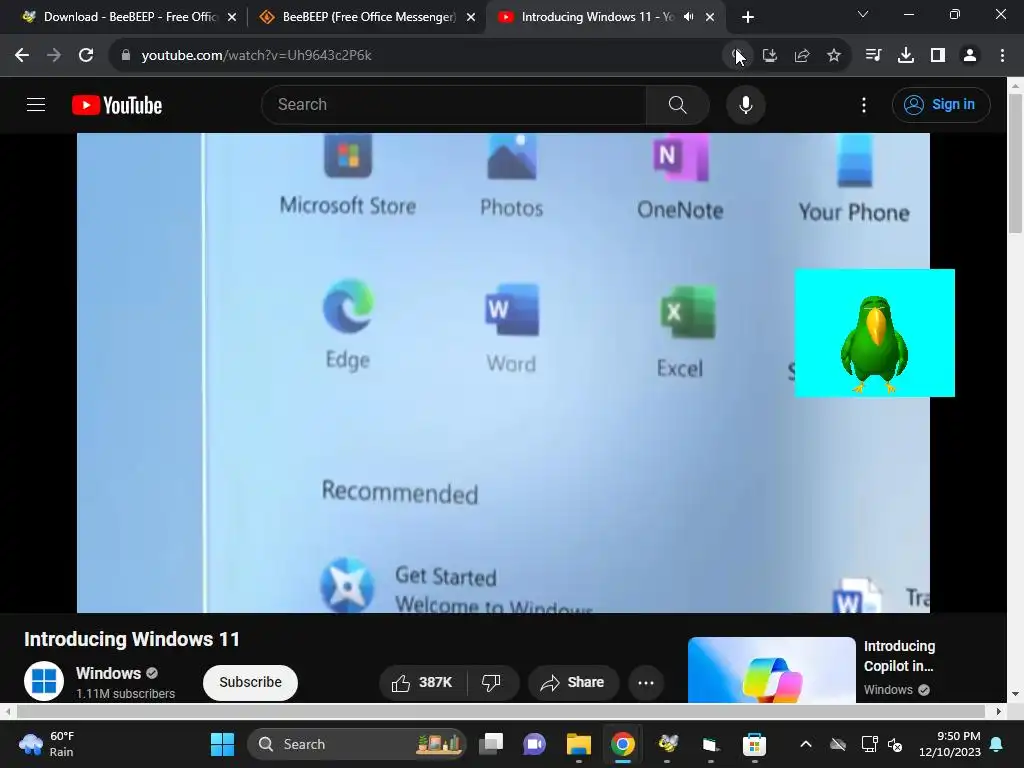The image size is (1024, 768).
Task: Open Teams Chat from taskbar
Action: 534,744
